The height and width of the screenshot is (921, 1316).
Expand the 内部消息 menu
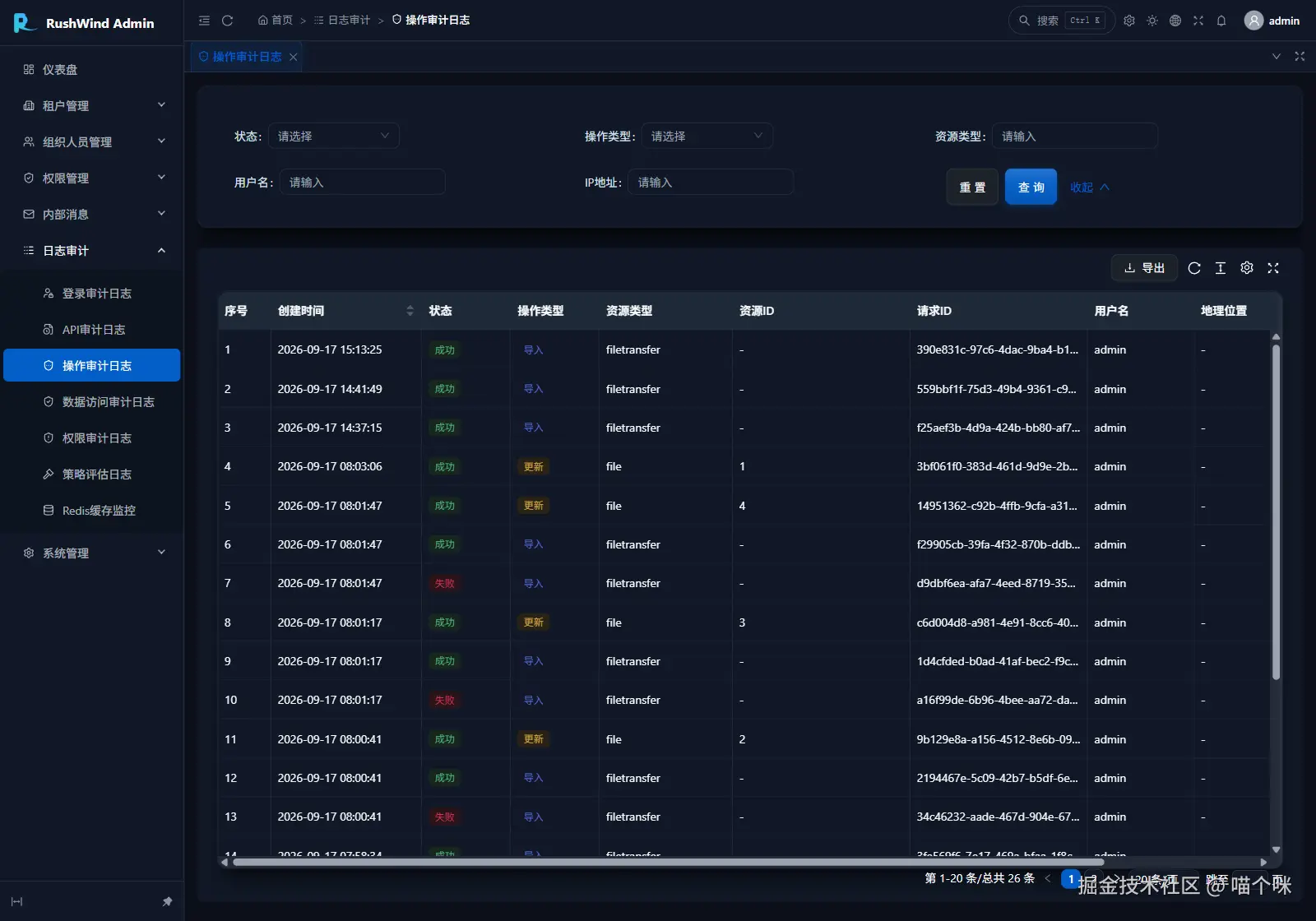tap(92, 214)
